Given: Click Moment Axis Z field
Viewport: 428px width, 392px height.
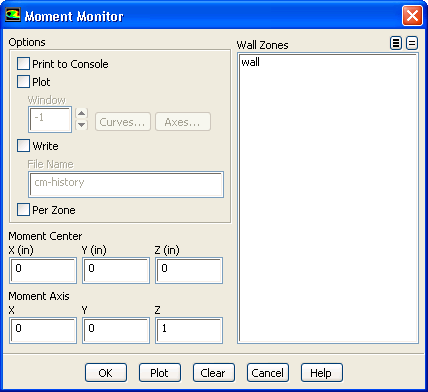Looking at the screenshot, I should [189, 330].
